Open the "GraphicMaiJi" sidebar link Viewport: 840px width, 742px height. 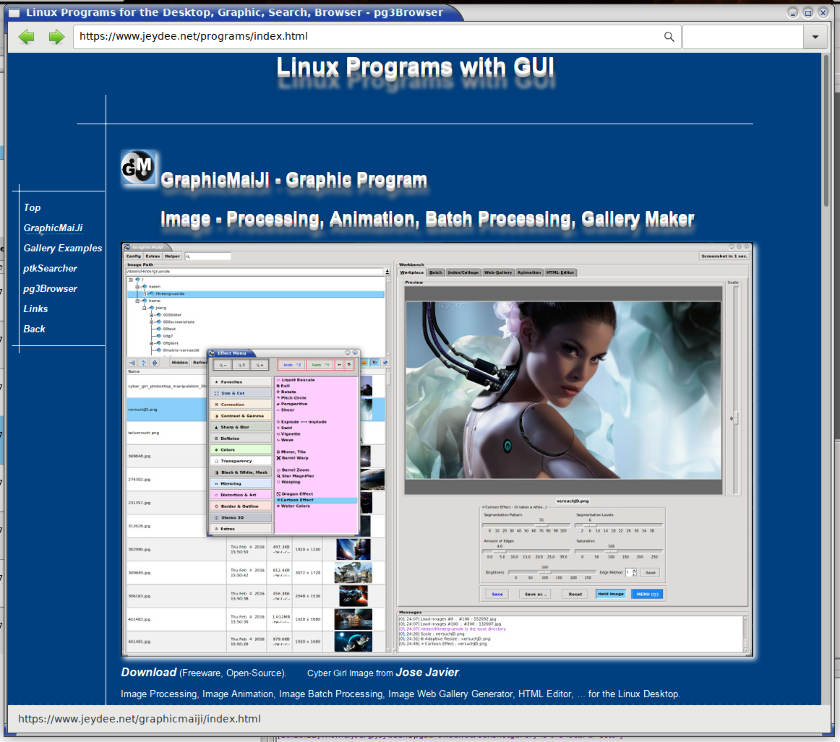click(x=53, y=228)
